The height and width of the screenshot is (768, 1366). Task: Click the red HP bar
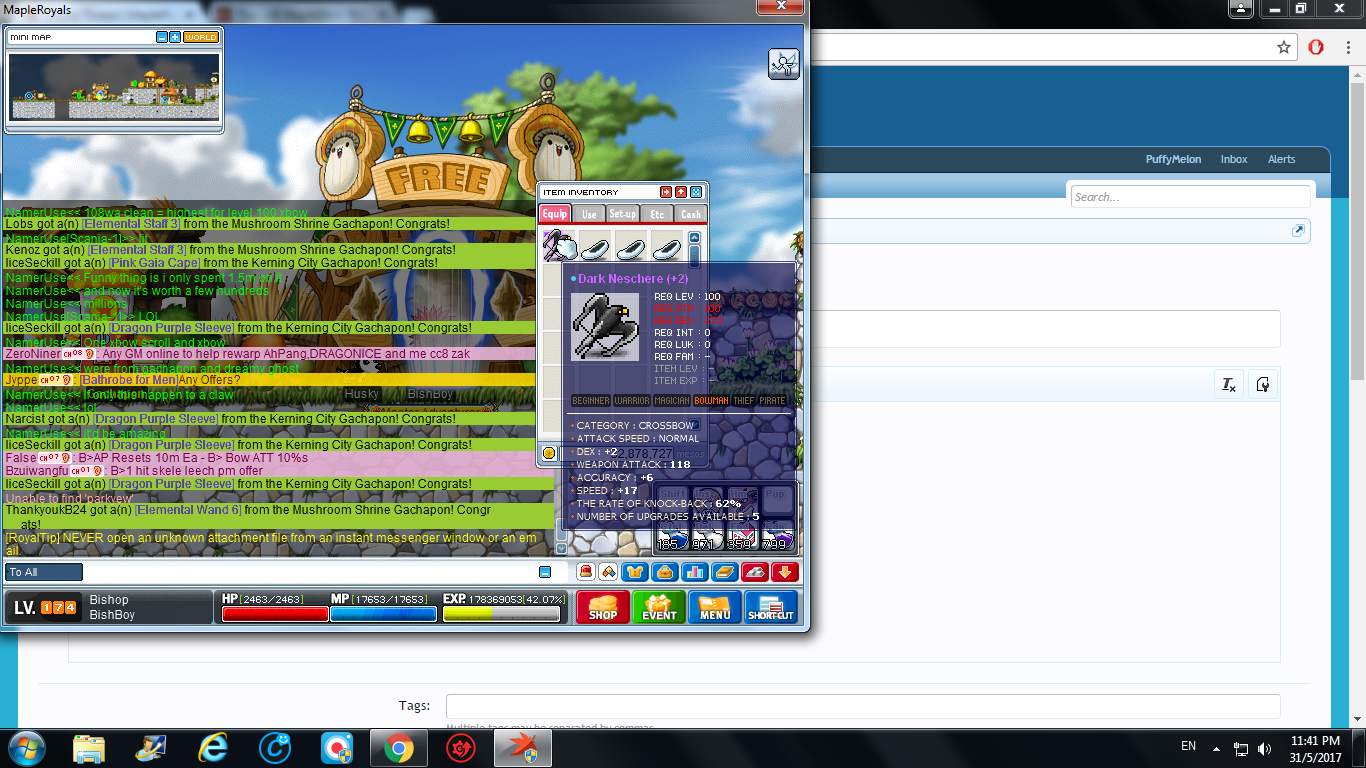coord(275,614)
